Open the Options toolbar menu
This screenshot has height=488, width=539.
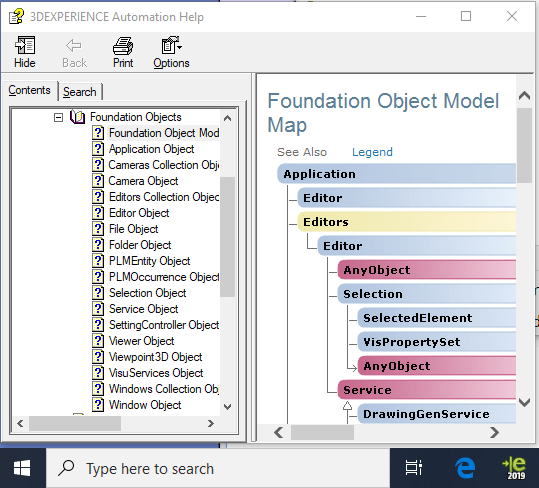tap(171, 52)
